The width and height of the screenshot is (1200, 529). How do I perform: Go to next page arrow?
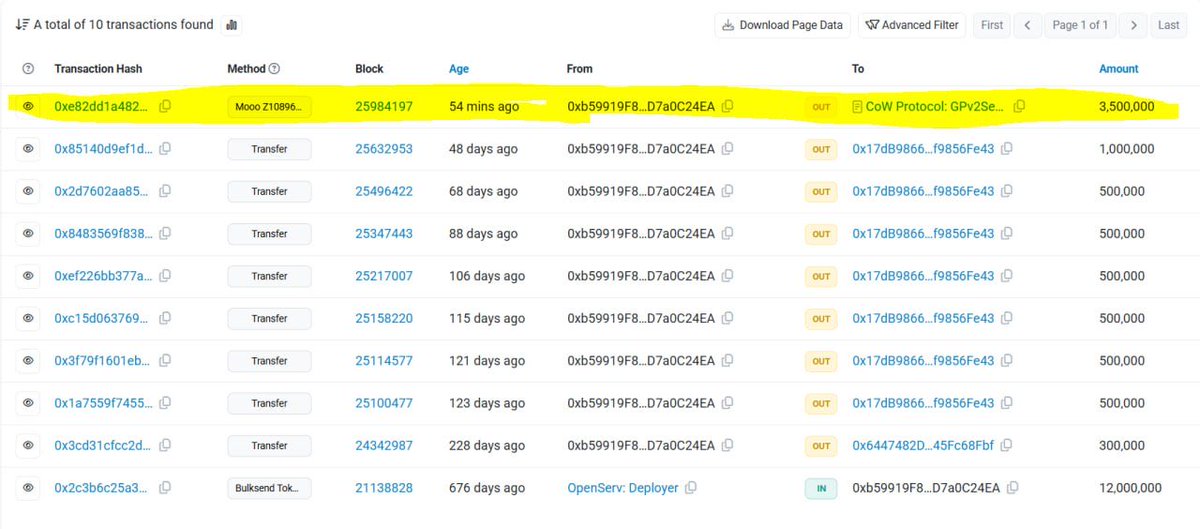(x=1132, y=25)
